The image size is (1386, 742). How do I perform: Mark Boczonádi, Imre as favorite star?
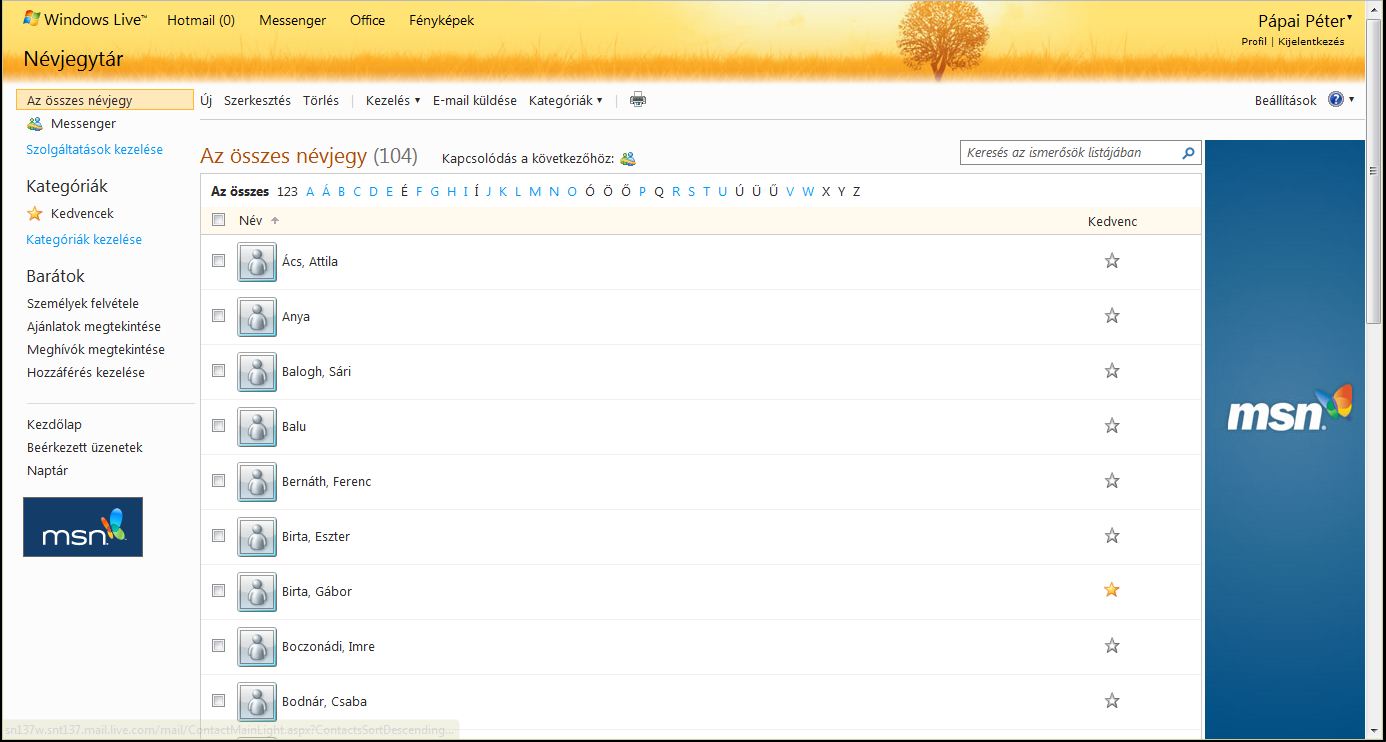[x=1112, y=646]
